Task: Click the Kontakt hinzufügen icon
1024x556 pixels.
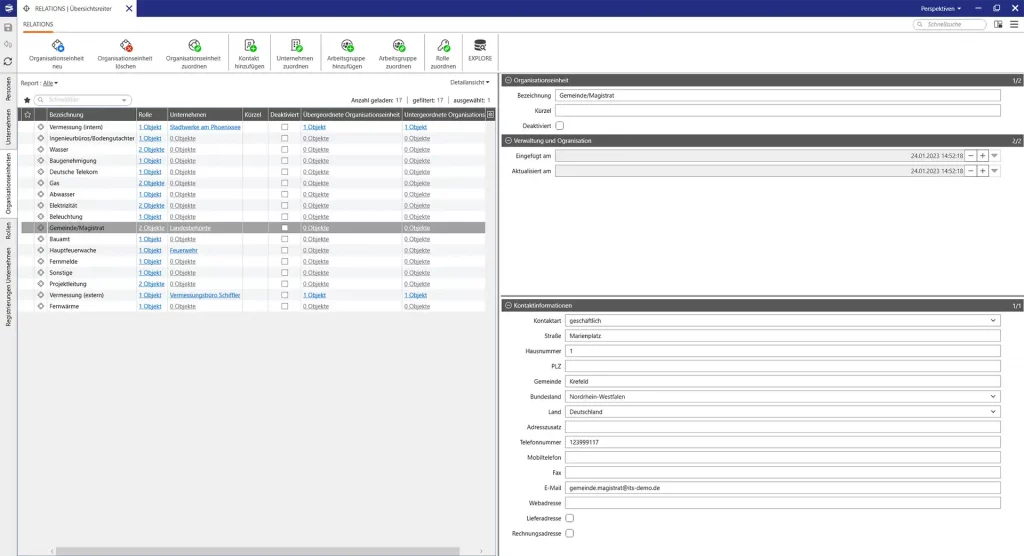Action: pyautogui.click(x=249, y=46)
